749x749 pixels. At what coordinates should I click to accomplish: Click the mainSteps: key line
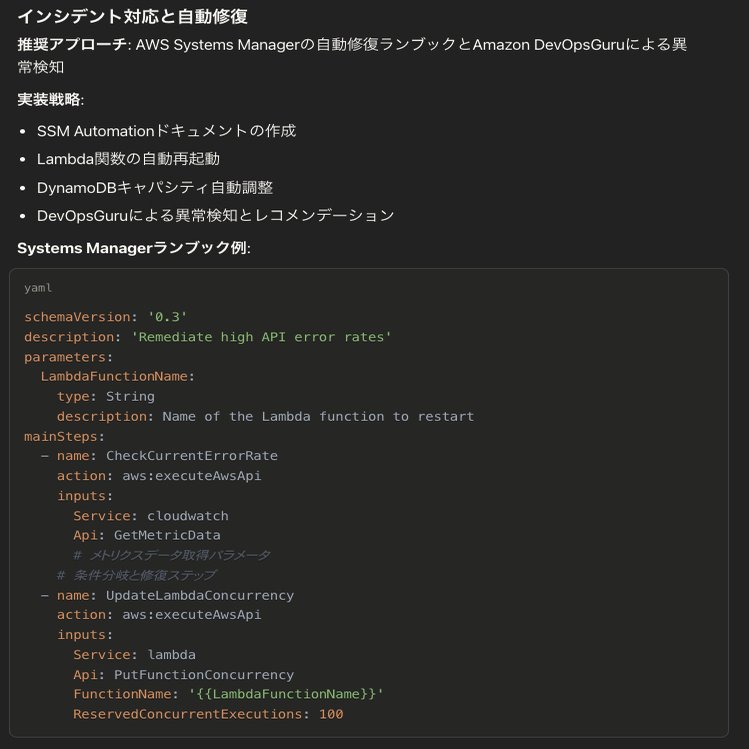tap(64, 437)
